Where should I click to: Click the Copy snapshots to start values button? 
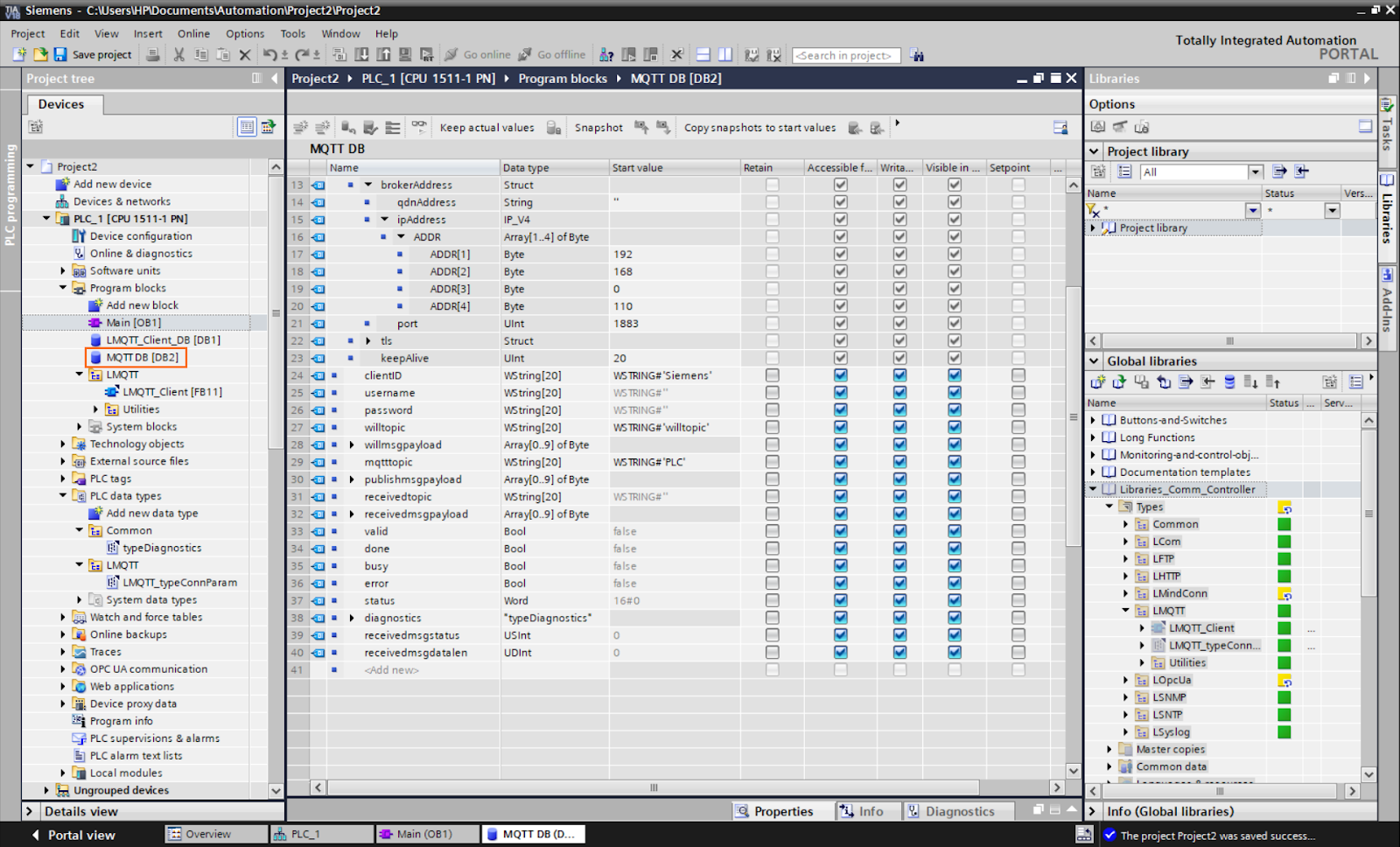pyautogui.click(x=759, y=127)
